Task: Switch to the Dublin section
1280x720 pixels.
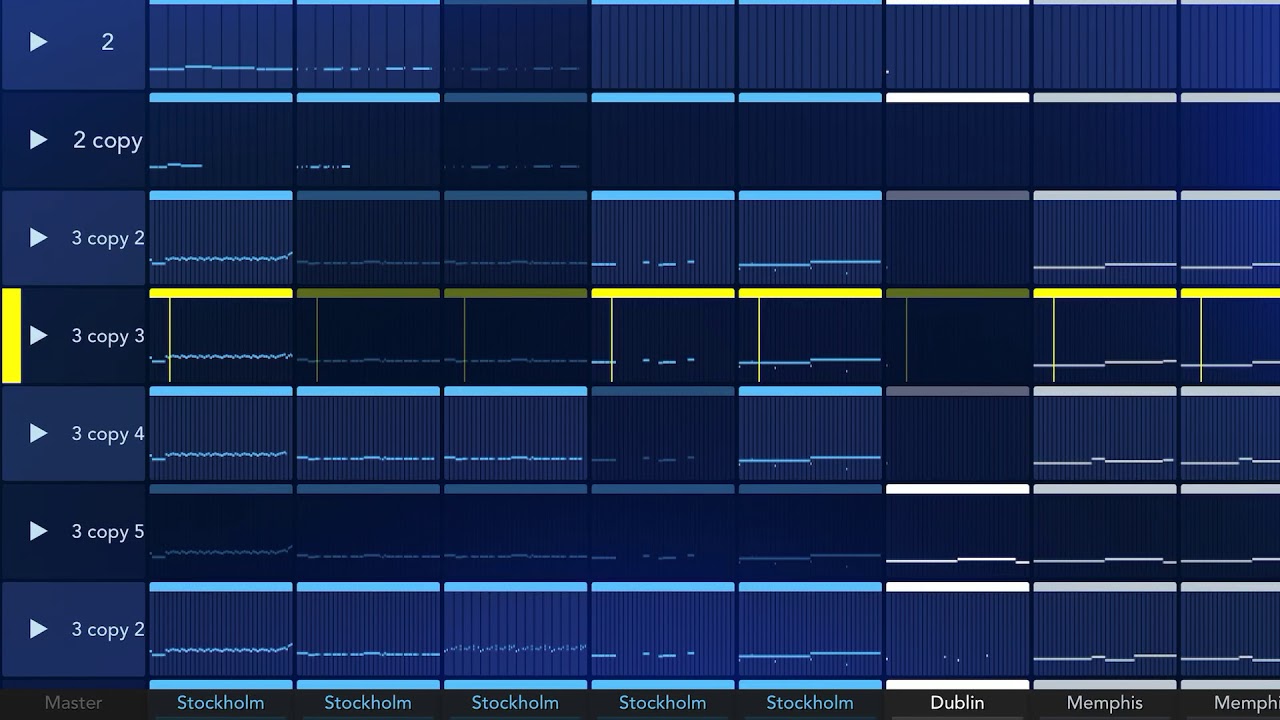Action: click(x=957, y=703)
